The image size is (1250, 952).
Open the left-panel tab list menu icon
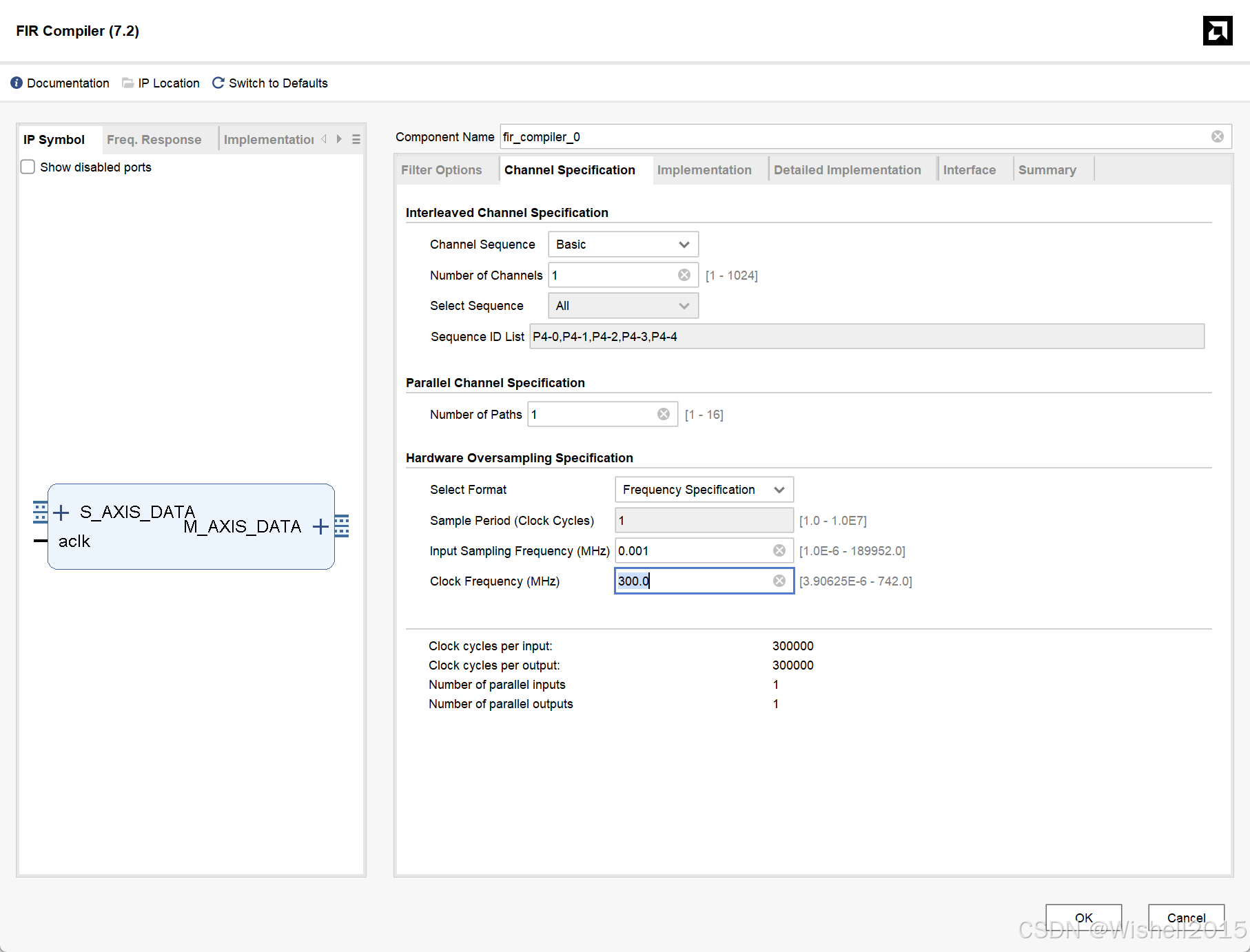pos(356,139)
